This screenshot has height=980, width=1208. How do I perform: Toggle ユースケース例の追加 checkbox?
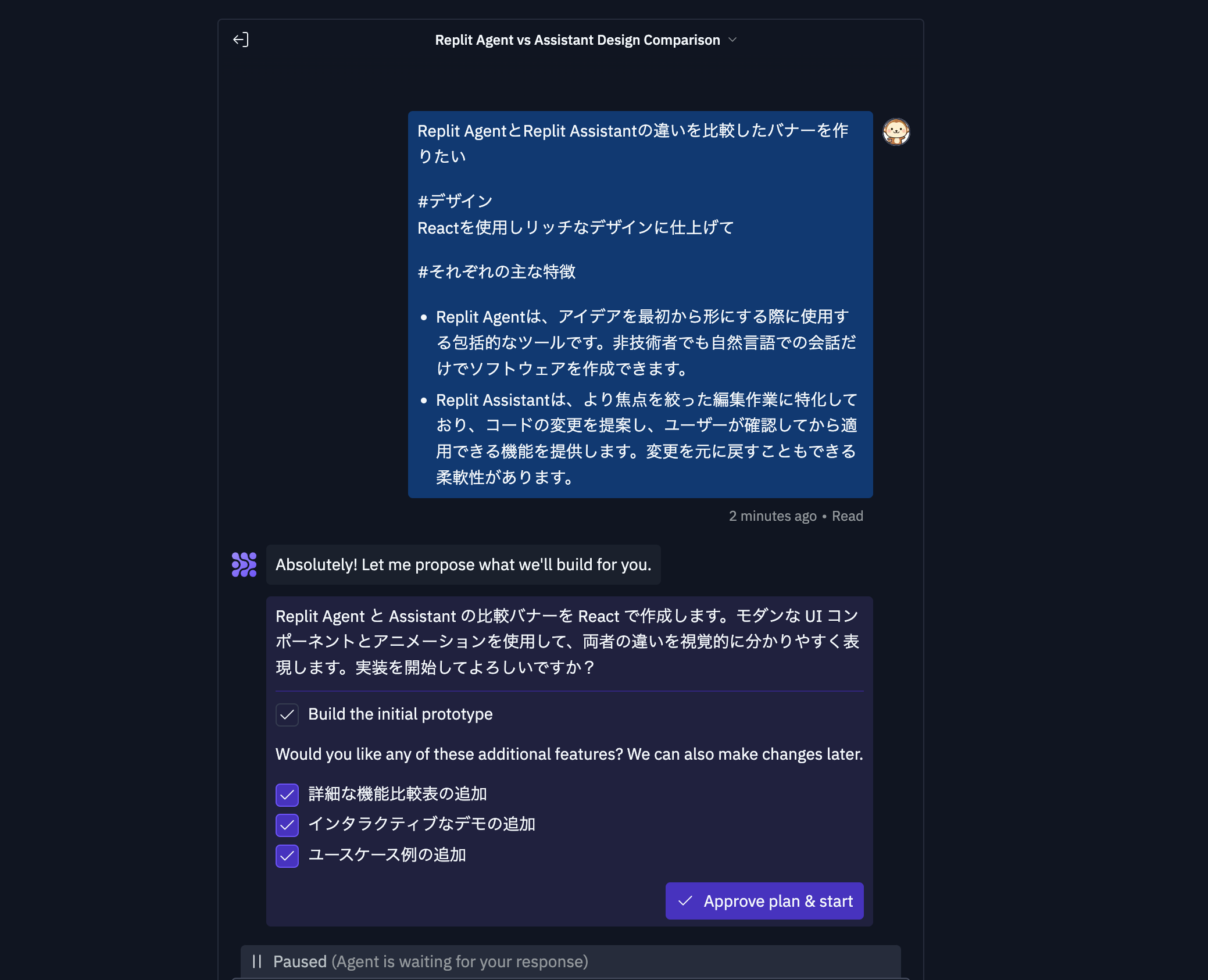(287, 855)
